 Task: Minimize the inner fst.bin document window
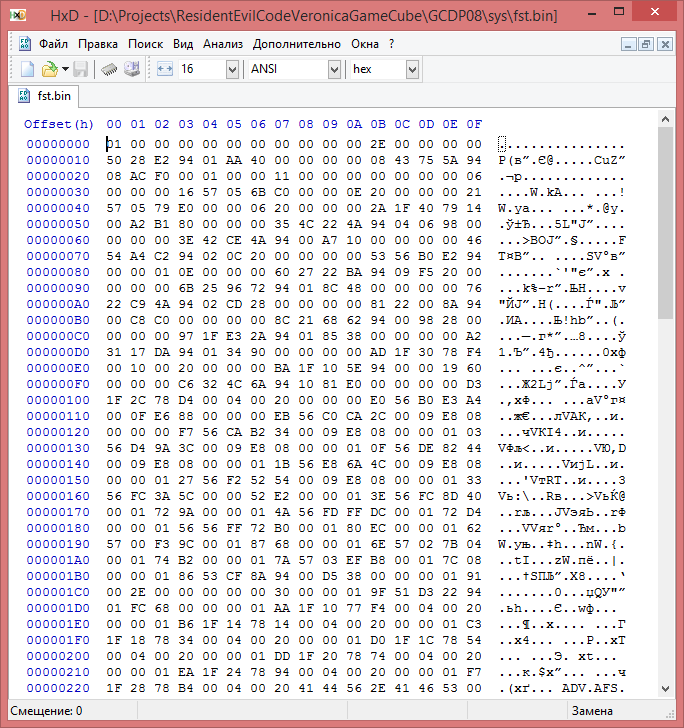(x=628, y=45)
